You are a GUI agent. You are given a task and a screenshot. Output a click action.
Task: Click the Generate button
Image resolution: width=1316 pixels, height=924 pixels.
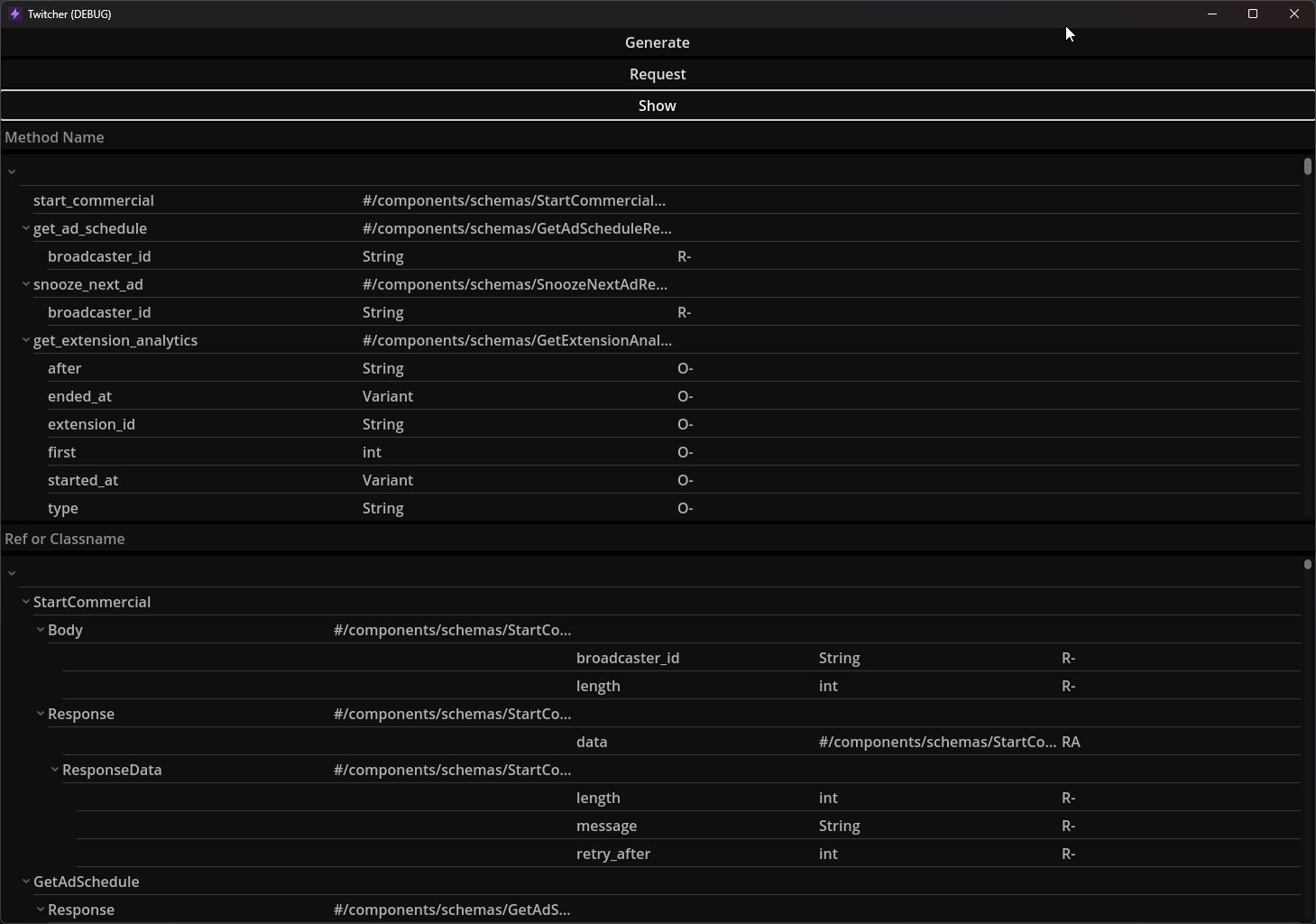[x=657, y=42]
